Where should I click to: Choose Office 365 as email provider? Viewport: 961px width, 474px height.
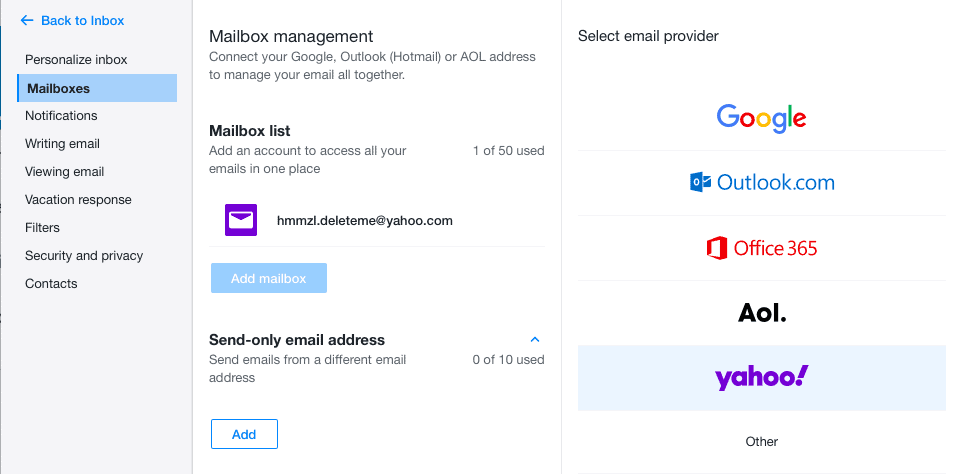click(x=762, y=248)
